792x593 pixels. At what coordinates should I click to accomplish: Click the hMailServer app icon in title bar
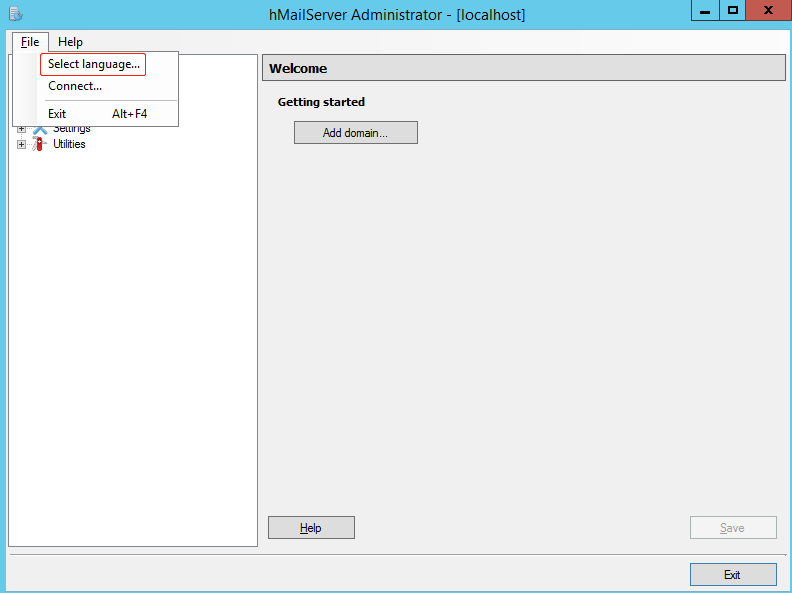pos(16,14)
